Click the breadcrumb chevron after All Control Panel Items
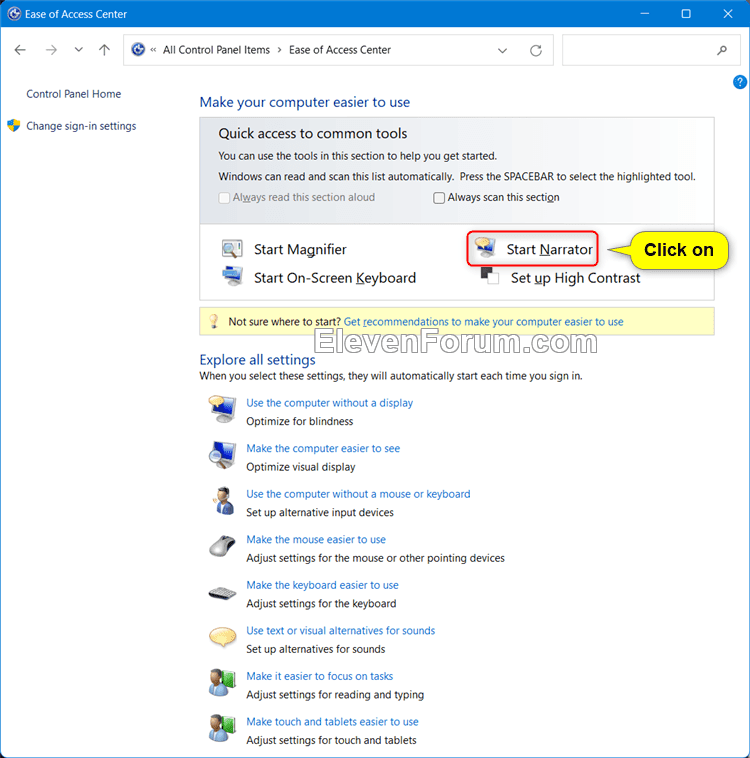Image resolution: width=750 pixels, height=758 pixels. 279,50
